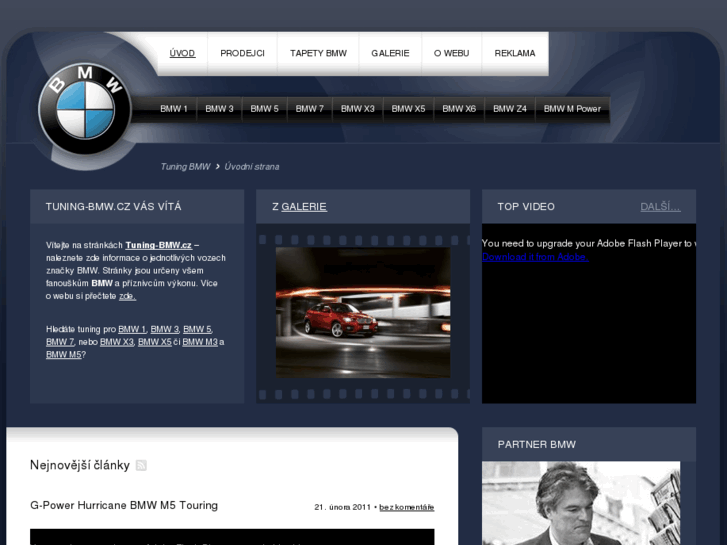Choose BMW X3 in the model bar
Screen dimensions: 727x545
357,109
